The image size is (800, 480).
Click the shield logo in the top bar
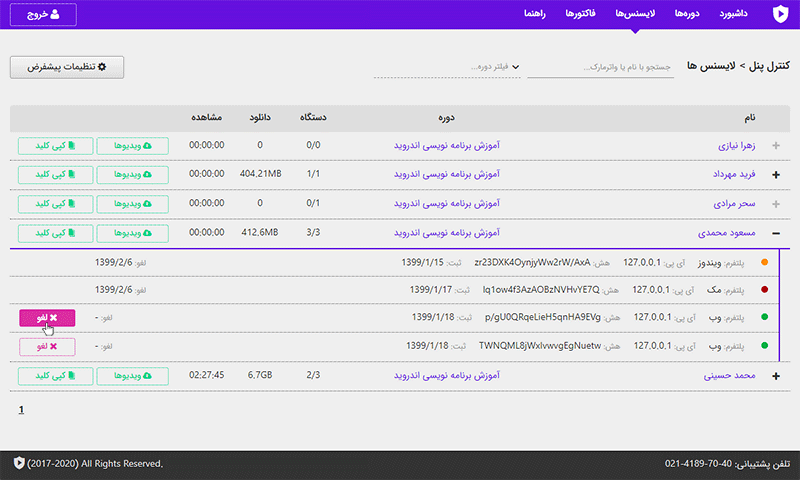[780, 14]
